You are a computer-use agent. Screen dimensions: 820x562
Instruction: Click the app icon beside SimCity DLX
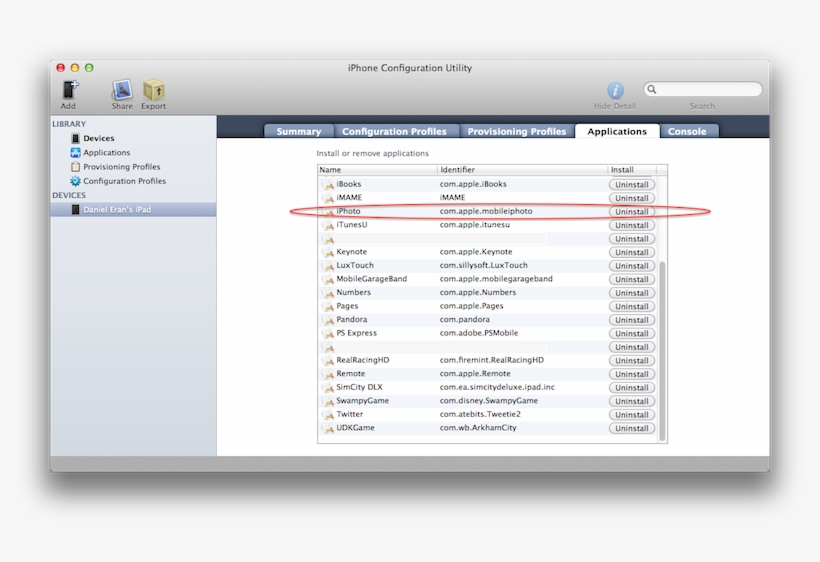(x=328, y=388)
